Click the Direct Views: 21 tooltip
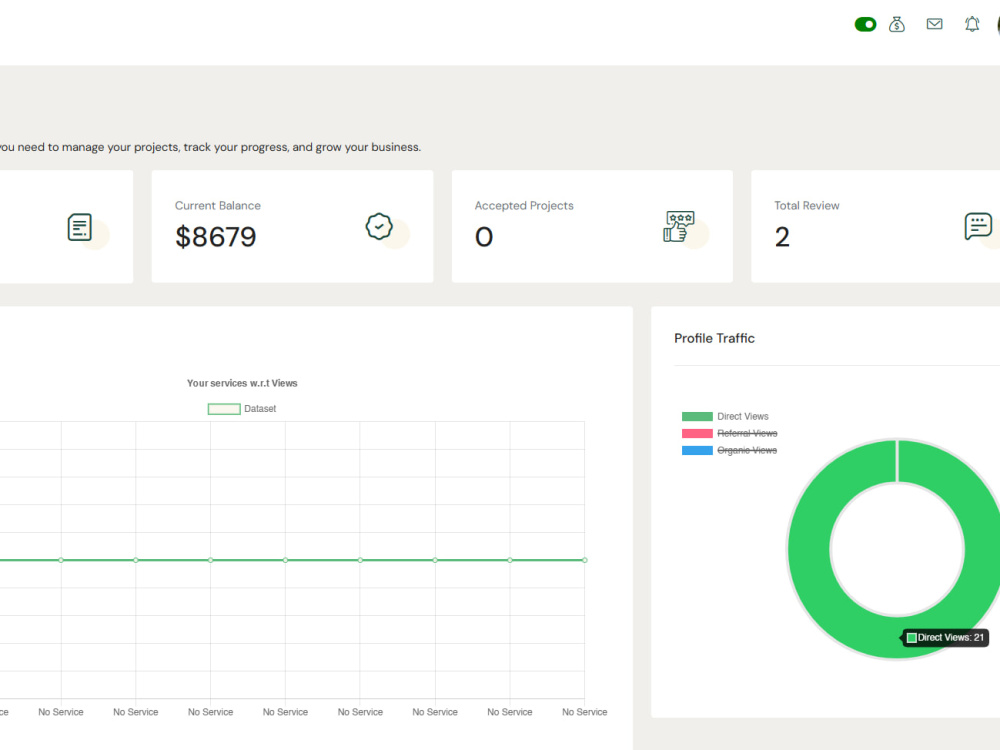The image size is (1000, 750). 946,638
